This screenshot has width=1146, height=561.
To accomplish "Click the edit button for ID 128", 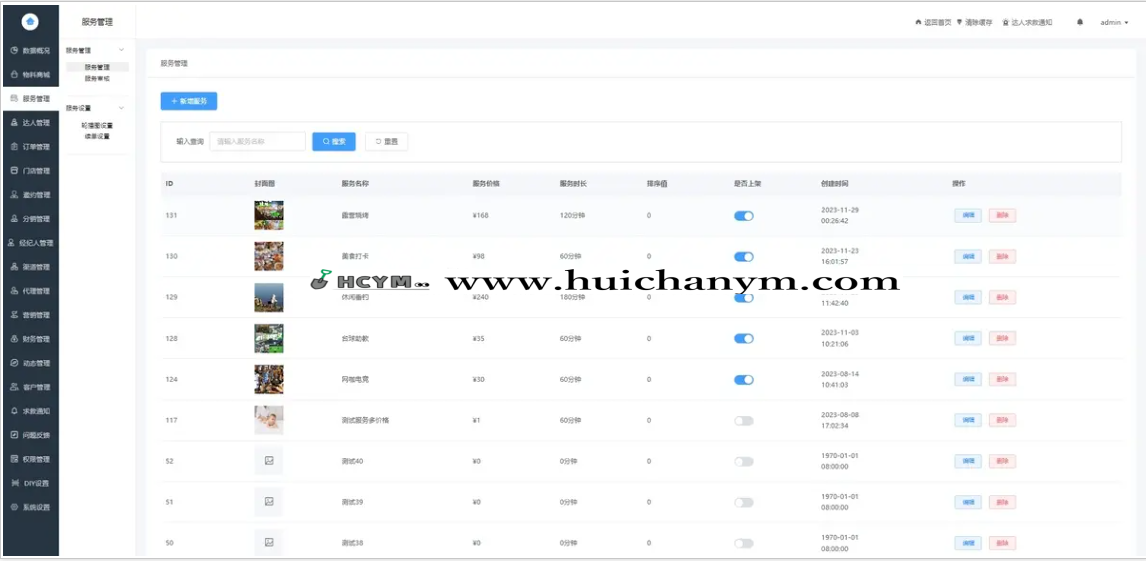I will coord(968,338).
